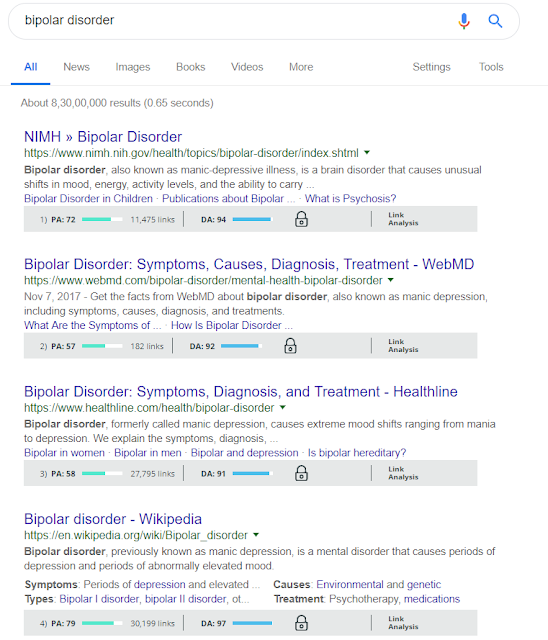This screenshot has width=548, height=640.
Task: Click the Wikipedia link 'medications'
Action: [x=432, y=599]
